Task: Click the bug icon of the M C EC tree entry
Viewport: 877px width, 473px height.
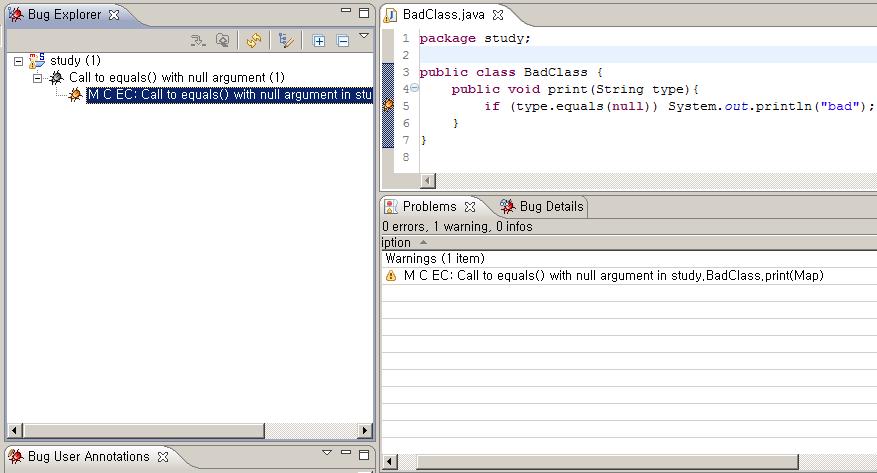Action: pyautogui.click(x=76, y=94)
